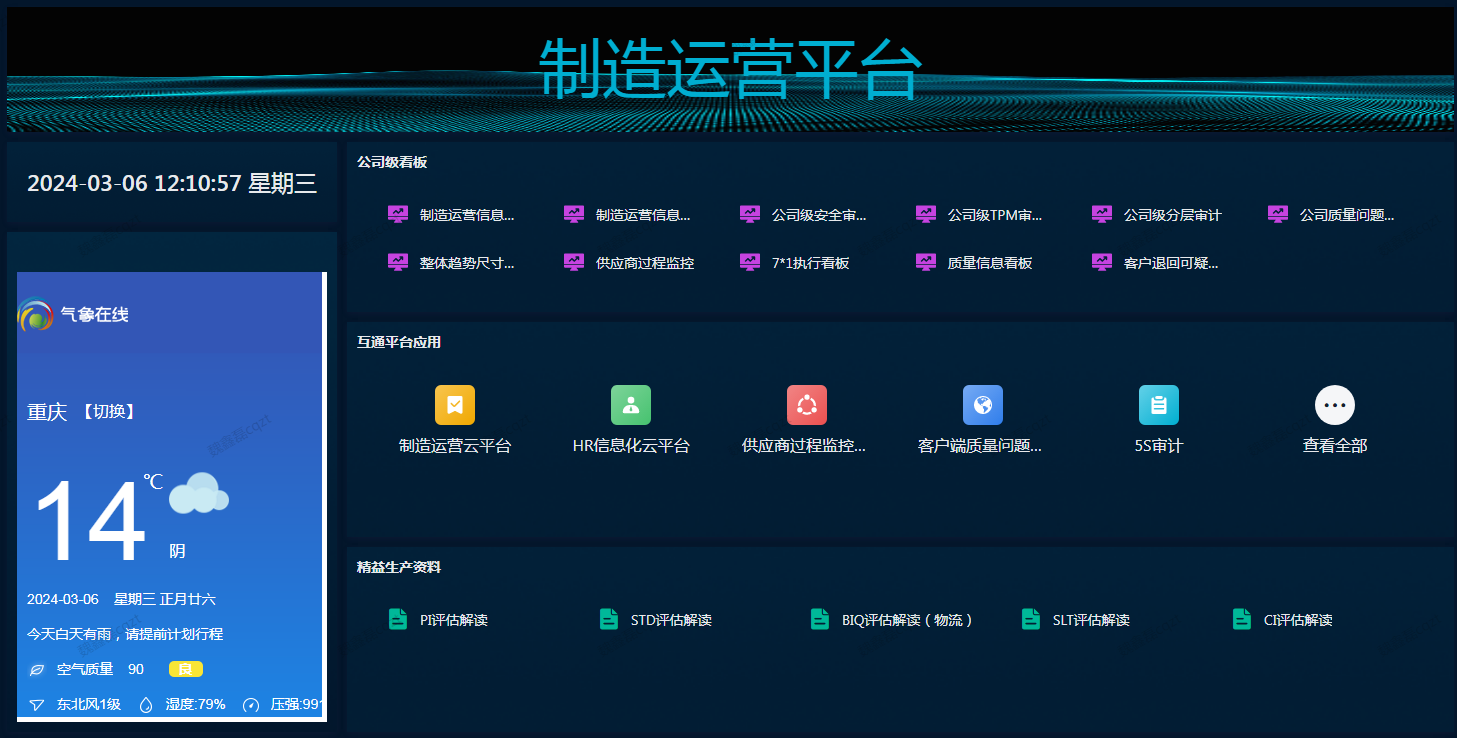Open the red 供应商过程监控 app icon
1457x738 pixels.
tap(806, 405)
